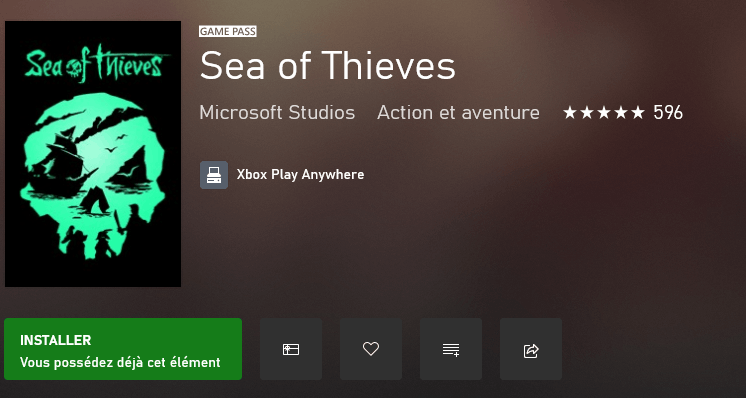
Task: Open the Sea of Thieves cover thumbnail
Action: [93, 154]
